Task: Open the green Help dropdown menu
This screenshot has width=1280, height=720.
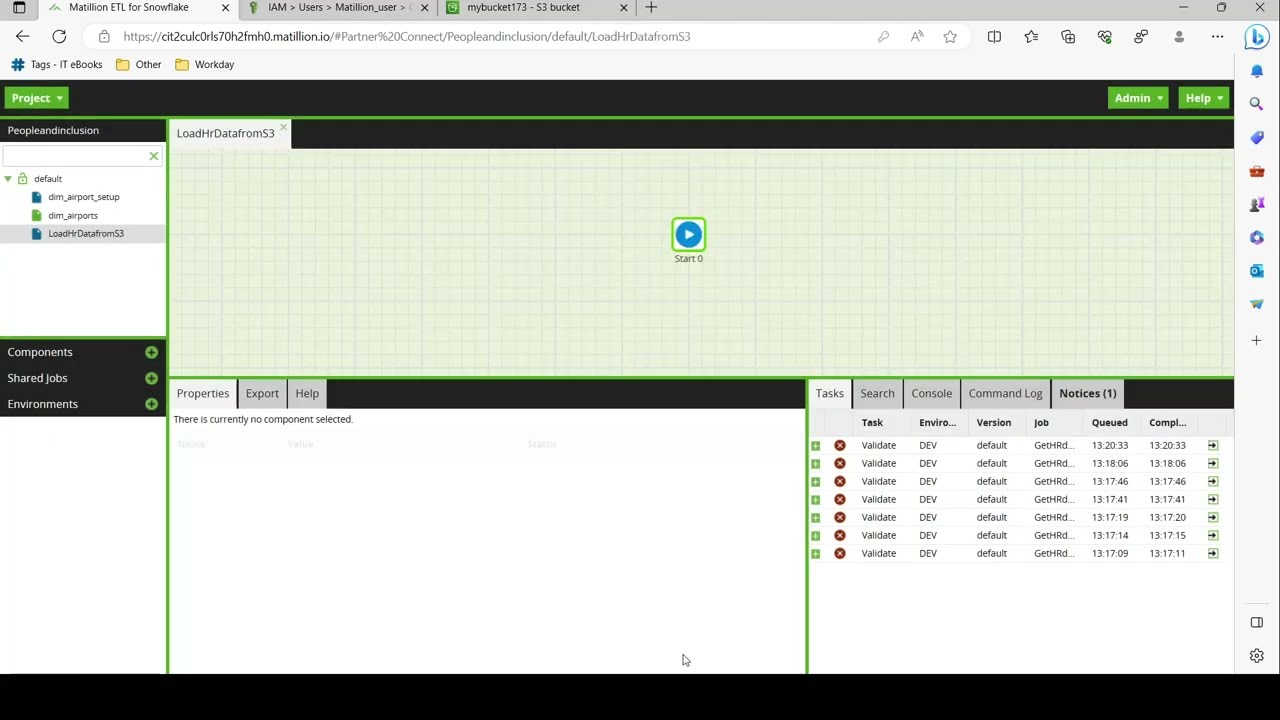Action: click(x=1204, y=98)
